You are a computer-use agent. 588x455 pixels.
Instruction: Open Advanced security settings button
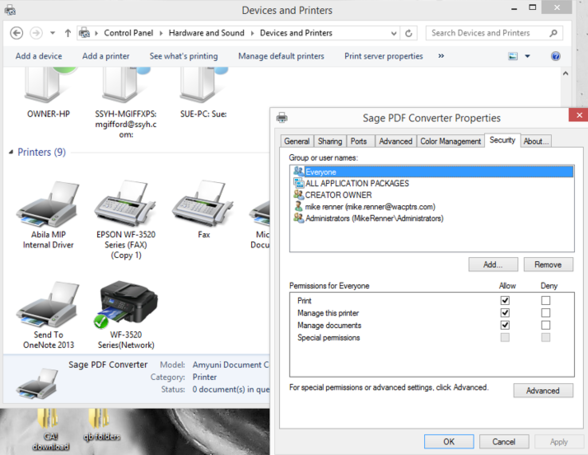543,390
